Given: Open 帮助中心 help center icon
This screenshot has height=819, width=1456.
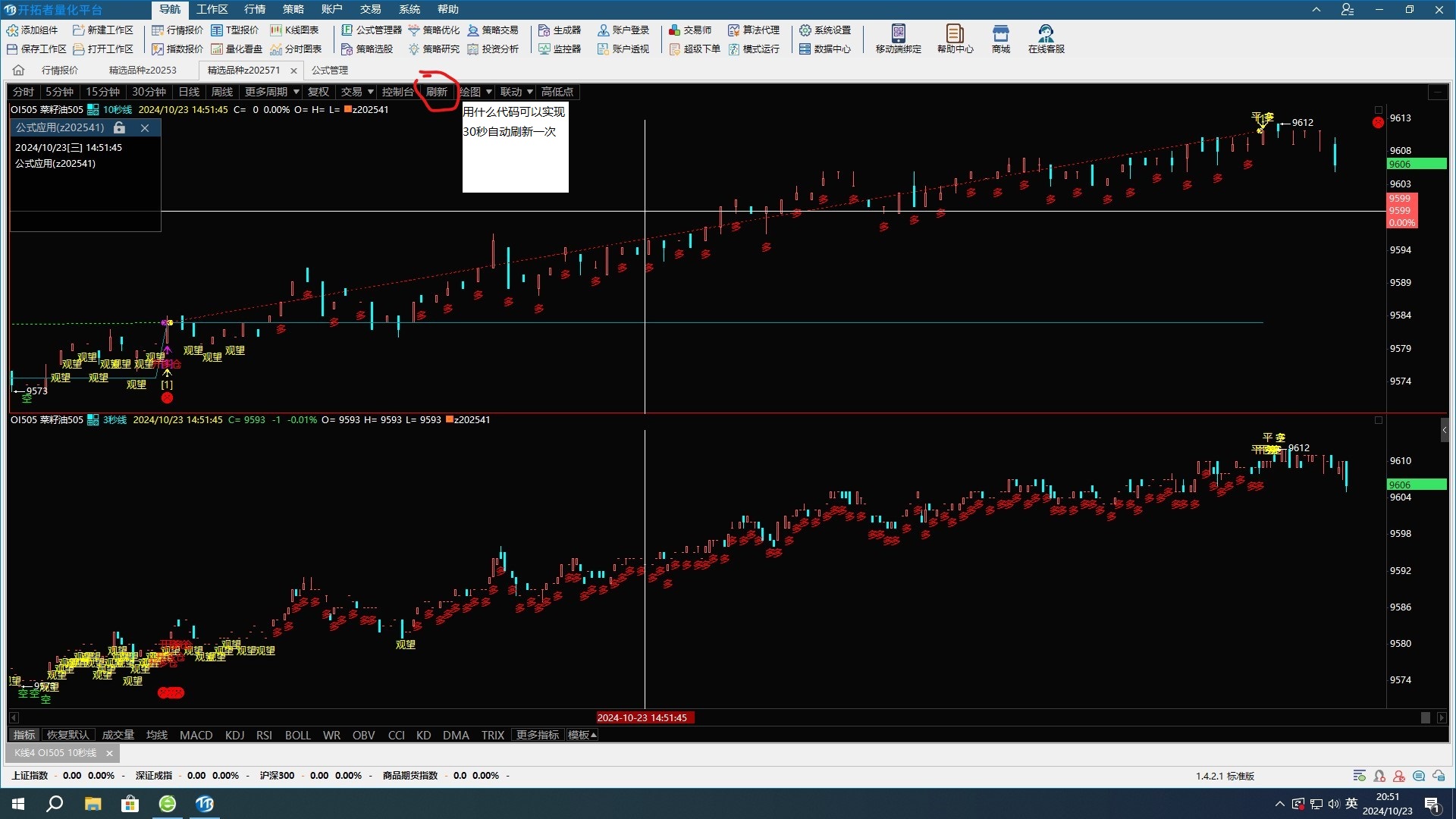Looking at the screenshot, I should pyautogui.click(x=955, y=33).
